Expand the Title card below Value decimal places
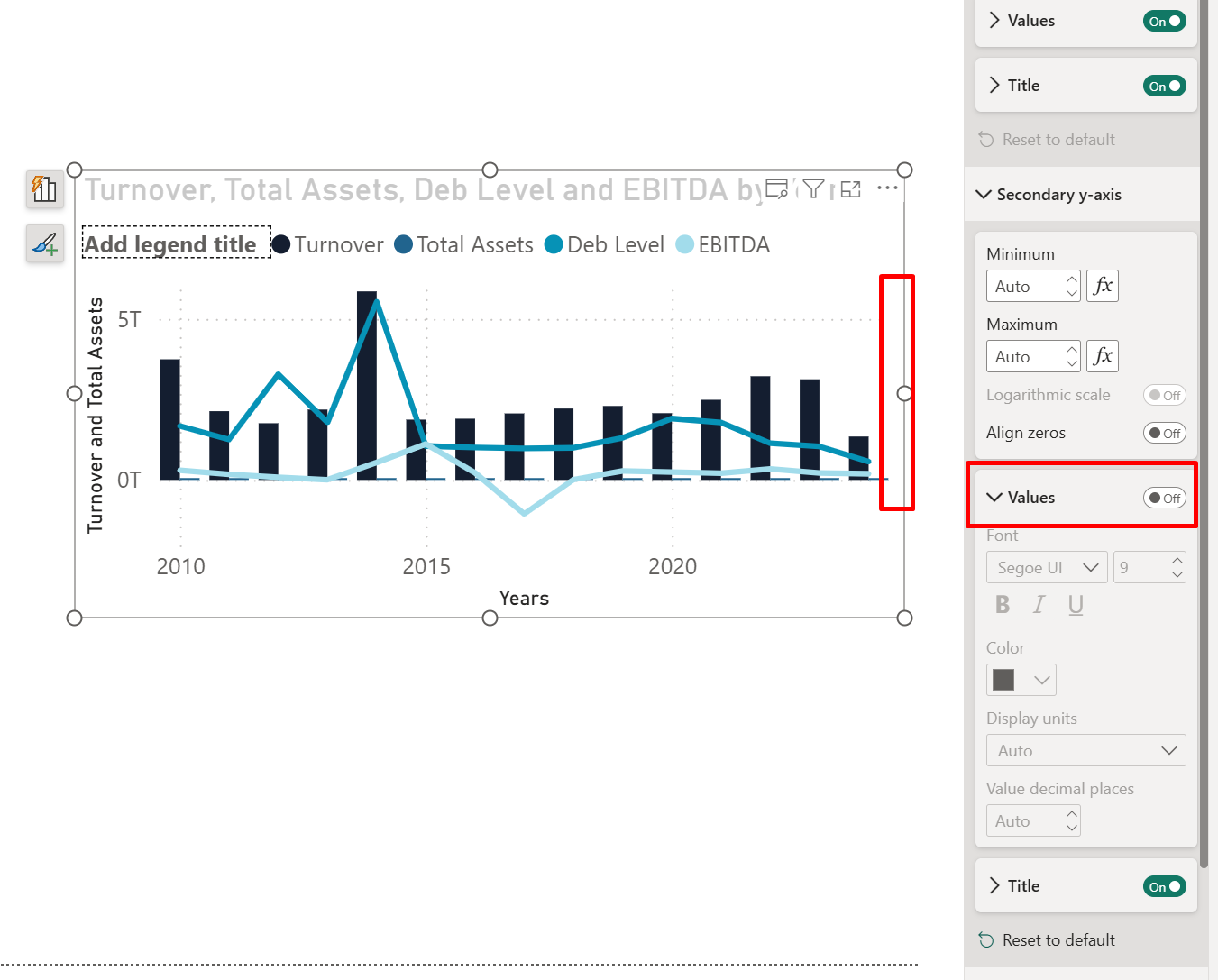The width and height of the screenshot is (1218, 980). tap(994, 886)
